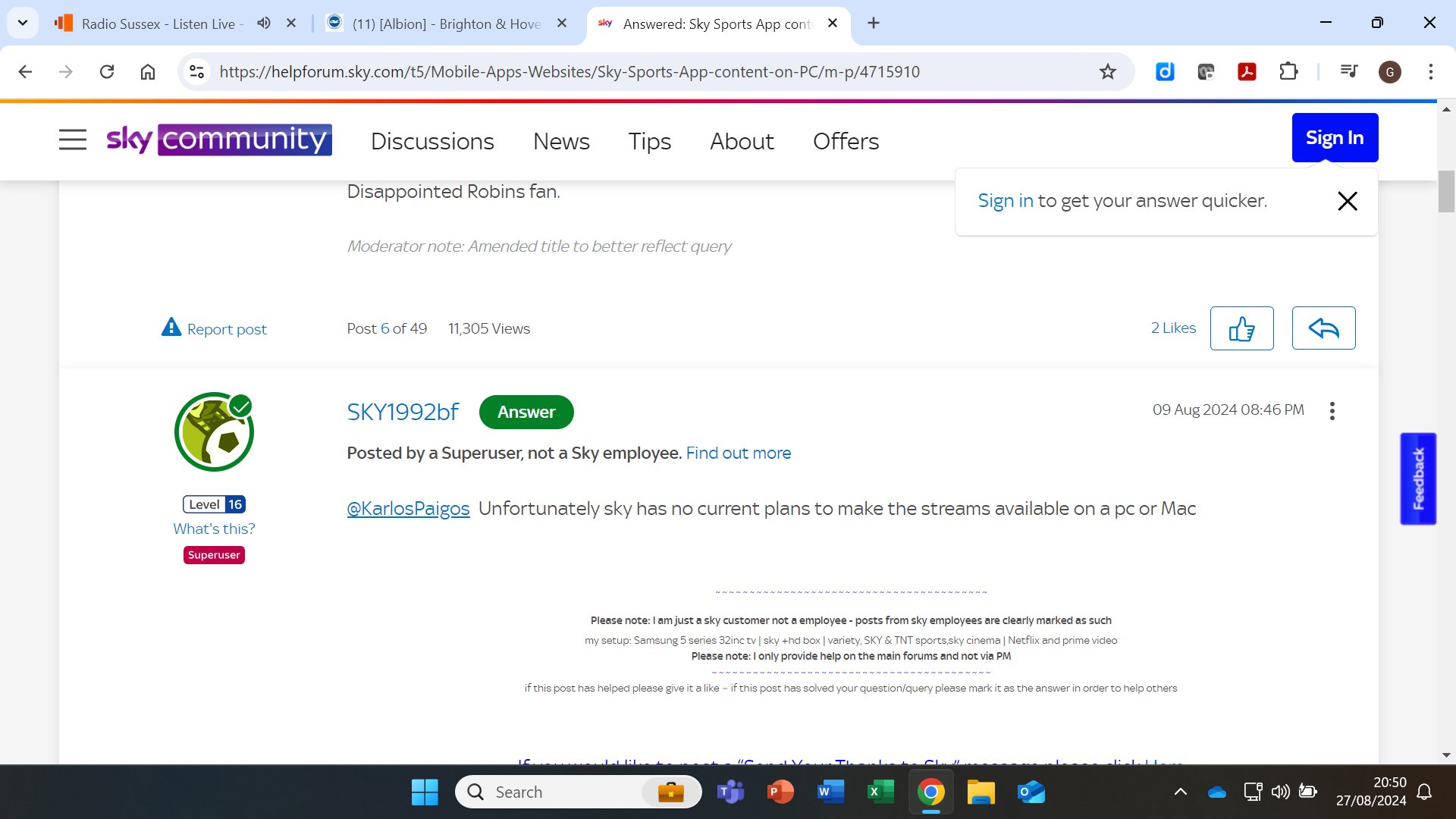Like the post with thumbs-up button

1241,328
